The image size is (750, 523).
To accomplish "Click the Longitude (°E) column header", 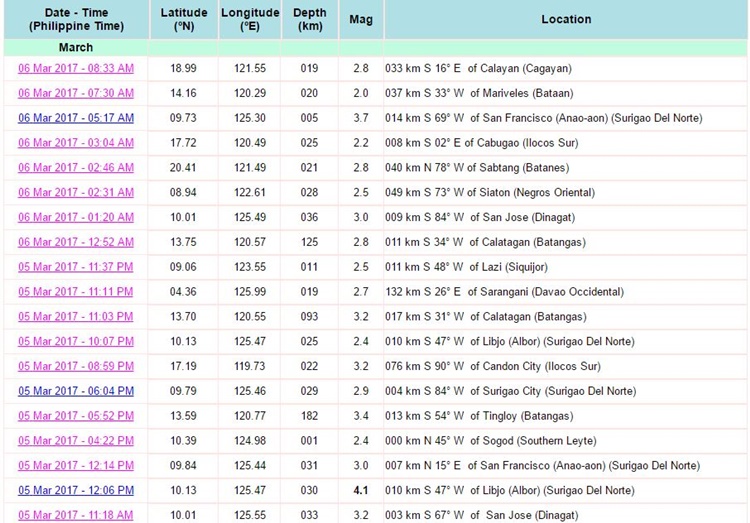I will [250, 20].
